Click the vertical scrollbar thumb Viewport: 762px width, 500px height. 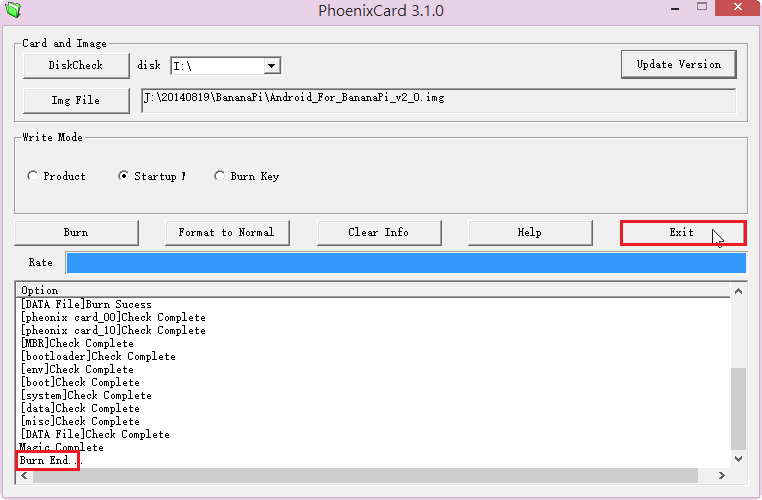pos(738,409)
